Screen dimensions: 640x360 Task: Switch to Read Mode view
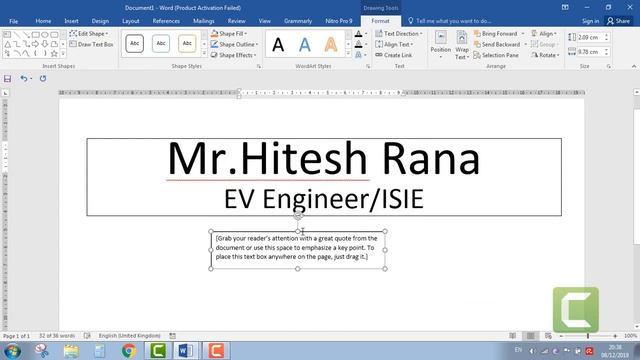coord(512,336)
